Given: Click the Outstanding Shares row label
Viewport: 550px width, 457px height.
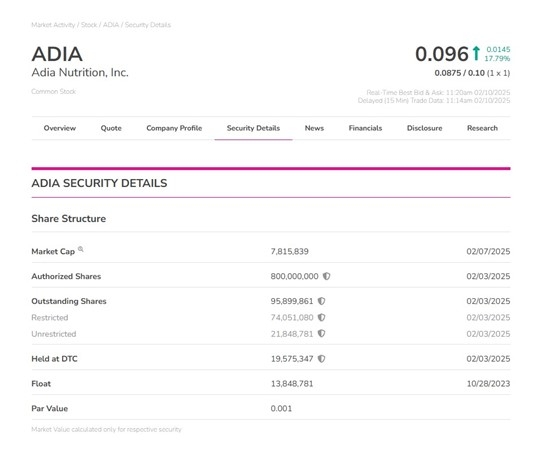Looking at the screenshot, I should (x=69, y=301).
